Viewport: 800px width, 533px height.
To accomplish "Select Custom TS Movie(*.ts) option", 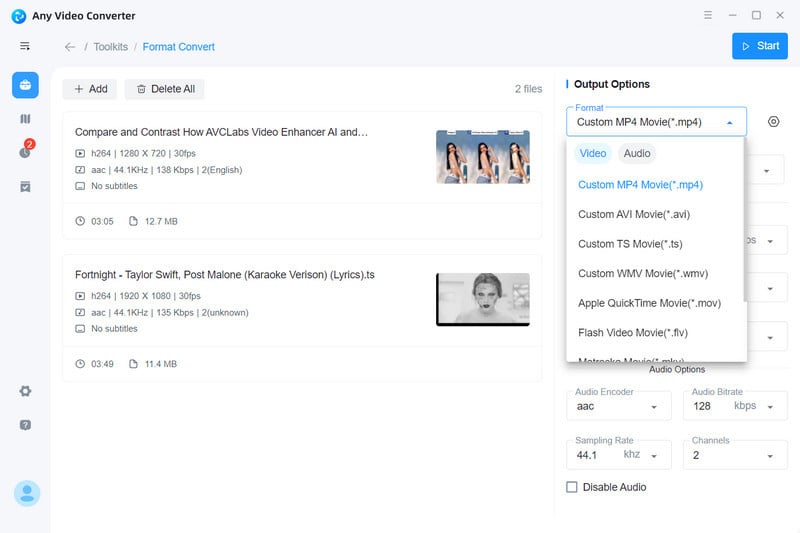I will click(655, 244).
